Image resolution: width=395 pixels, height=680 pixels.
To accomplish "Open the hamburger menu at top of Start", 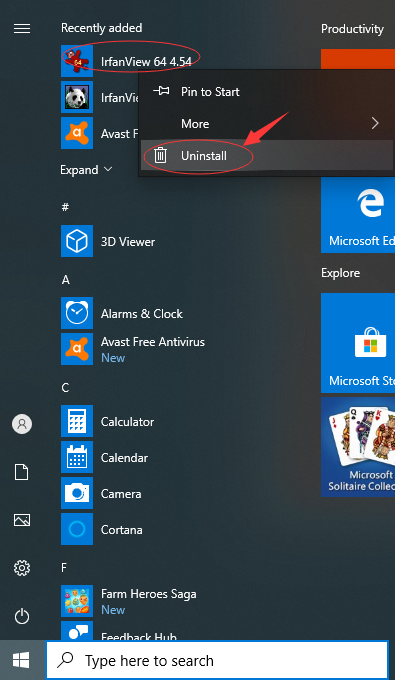I will 22,29.
